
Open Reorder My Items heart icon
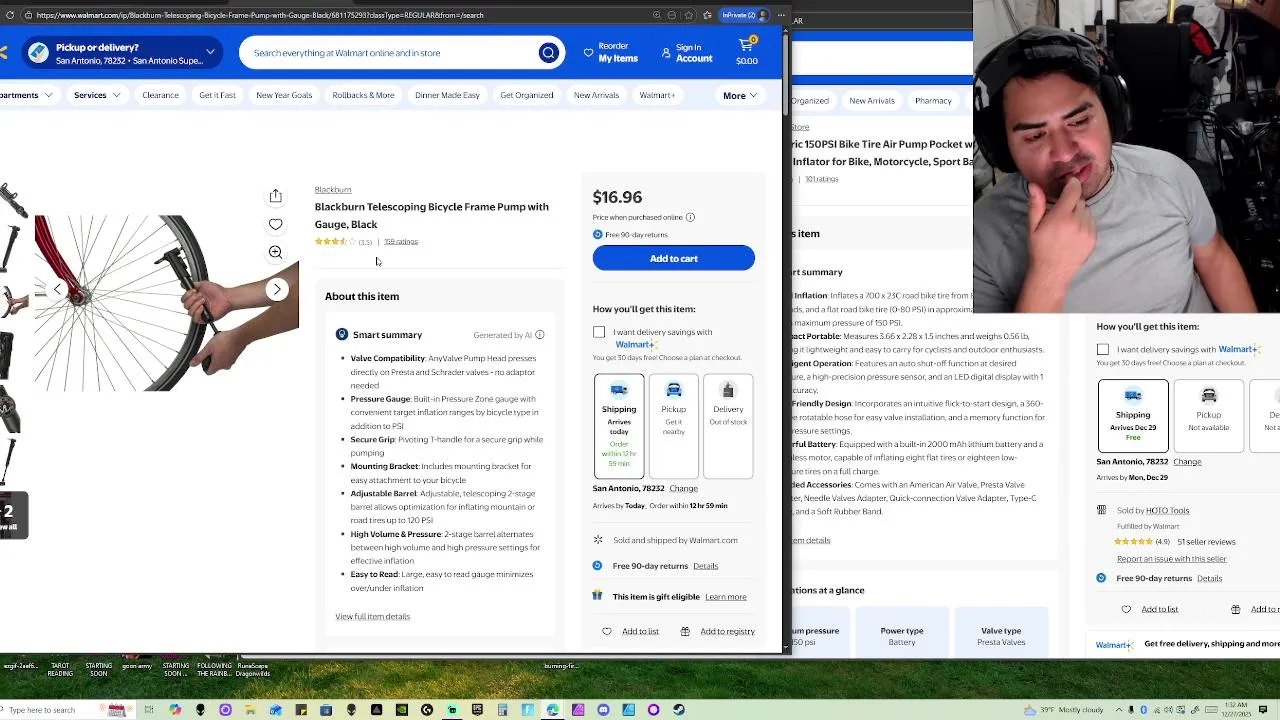[x=588, y=53]
